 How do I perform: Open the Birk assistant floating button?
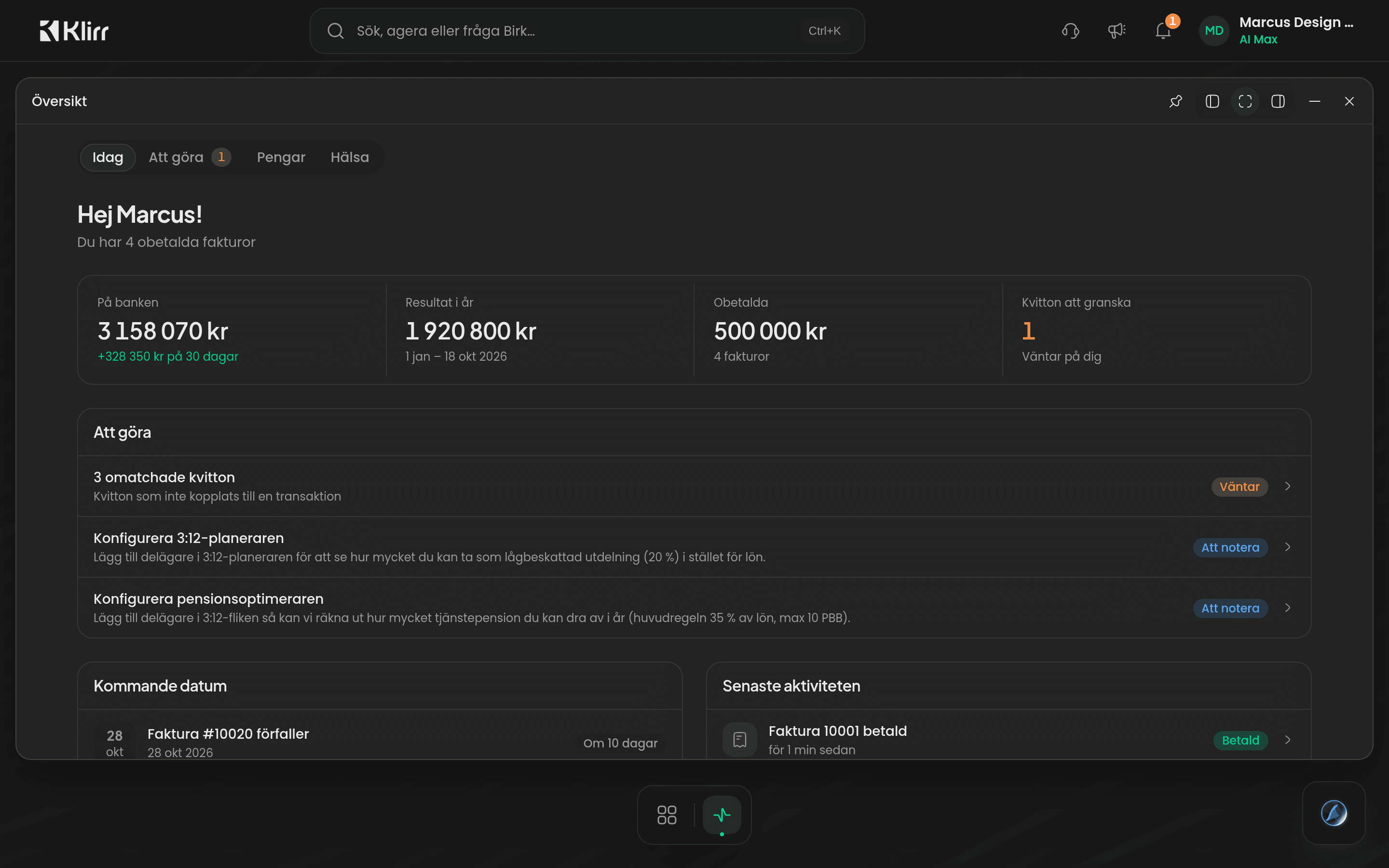pyautogui.click(x=1334, y=813)
